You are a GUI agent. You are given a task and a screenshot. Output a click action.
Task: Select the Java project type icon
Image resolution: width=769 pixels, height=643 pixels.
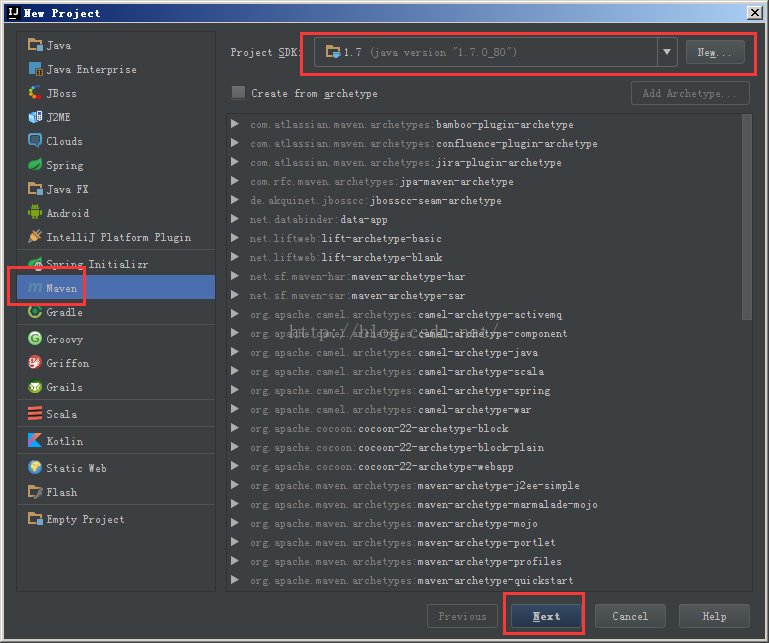pos(35,45)
